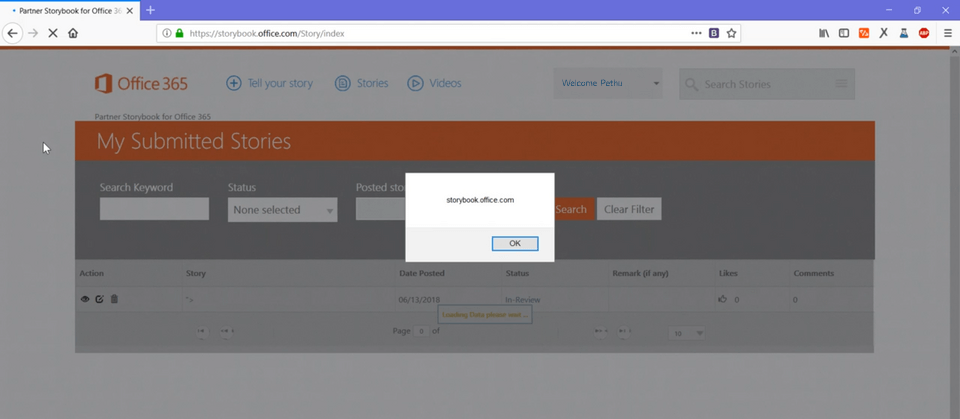Image resolution: width=960 pixels, height=419 pixels.
Task: Click the magnifier icon in Search Stories
Action: pyautogui.click(x=691, y=85)
